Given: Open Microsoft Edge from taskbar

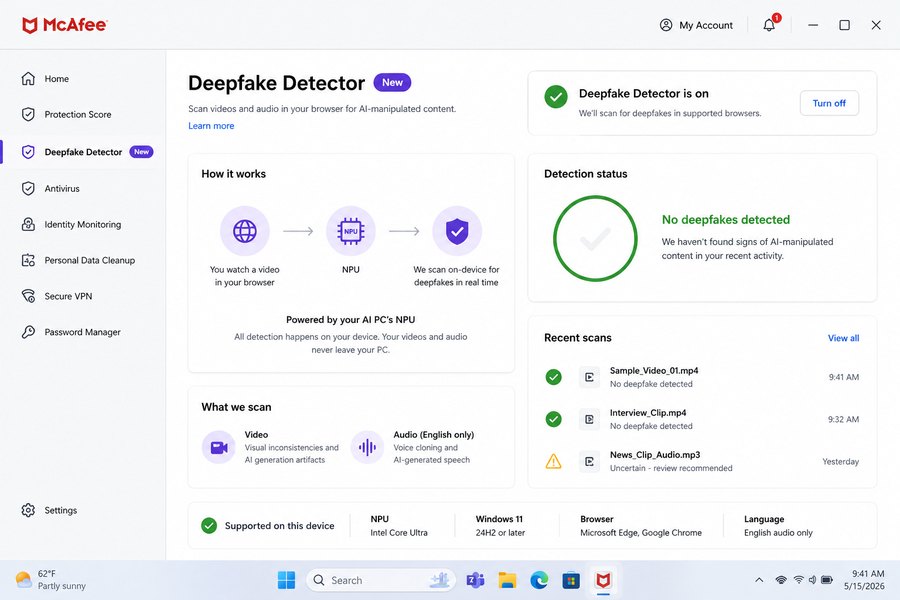Looking at the screenshot, I should [539, 580].
